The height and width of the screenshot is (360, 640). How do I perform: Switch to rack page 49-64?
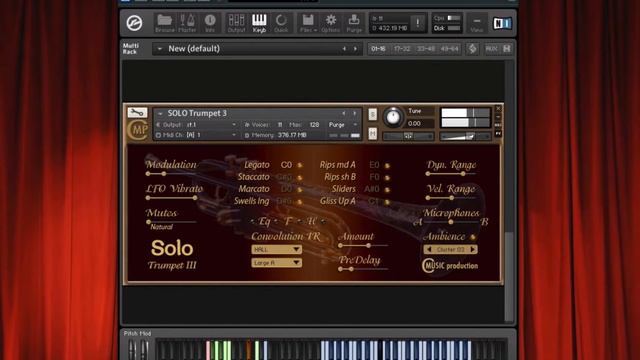449,49
